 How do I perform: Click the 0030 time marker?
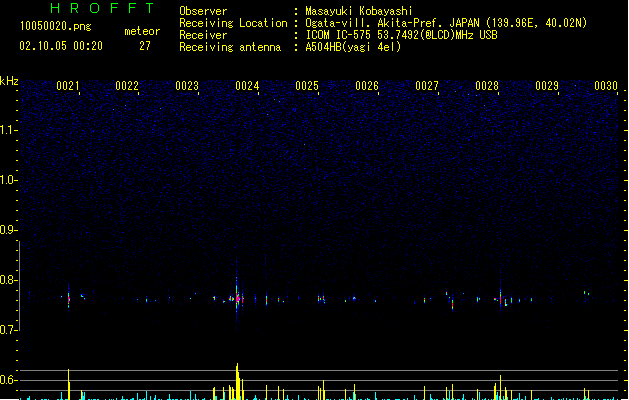606,86
